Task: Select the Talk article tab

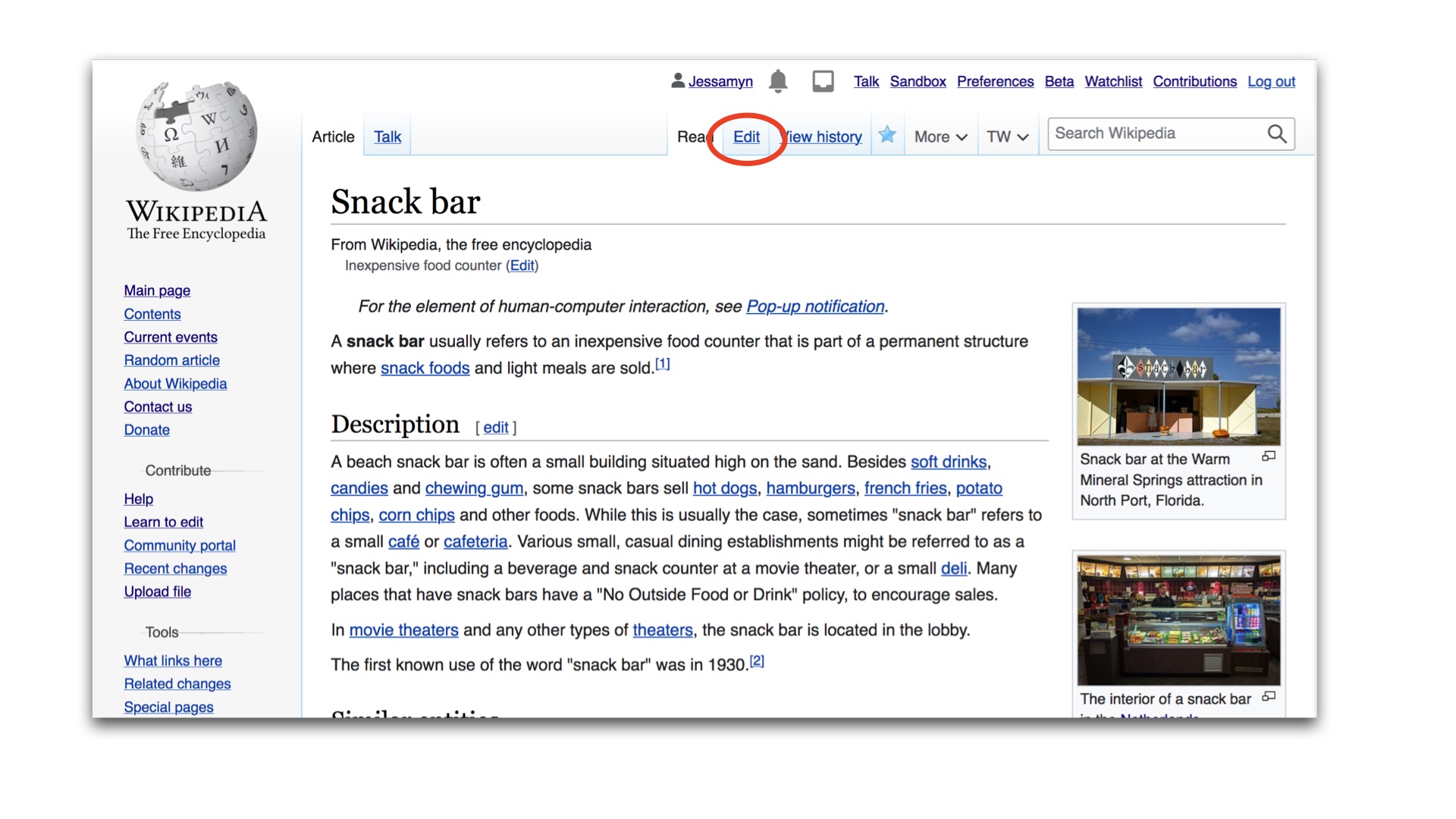Action: click(x=387, y=137)
